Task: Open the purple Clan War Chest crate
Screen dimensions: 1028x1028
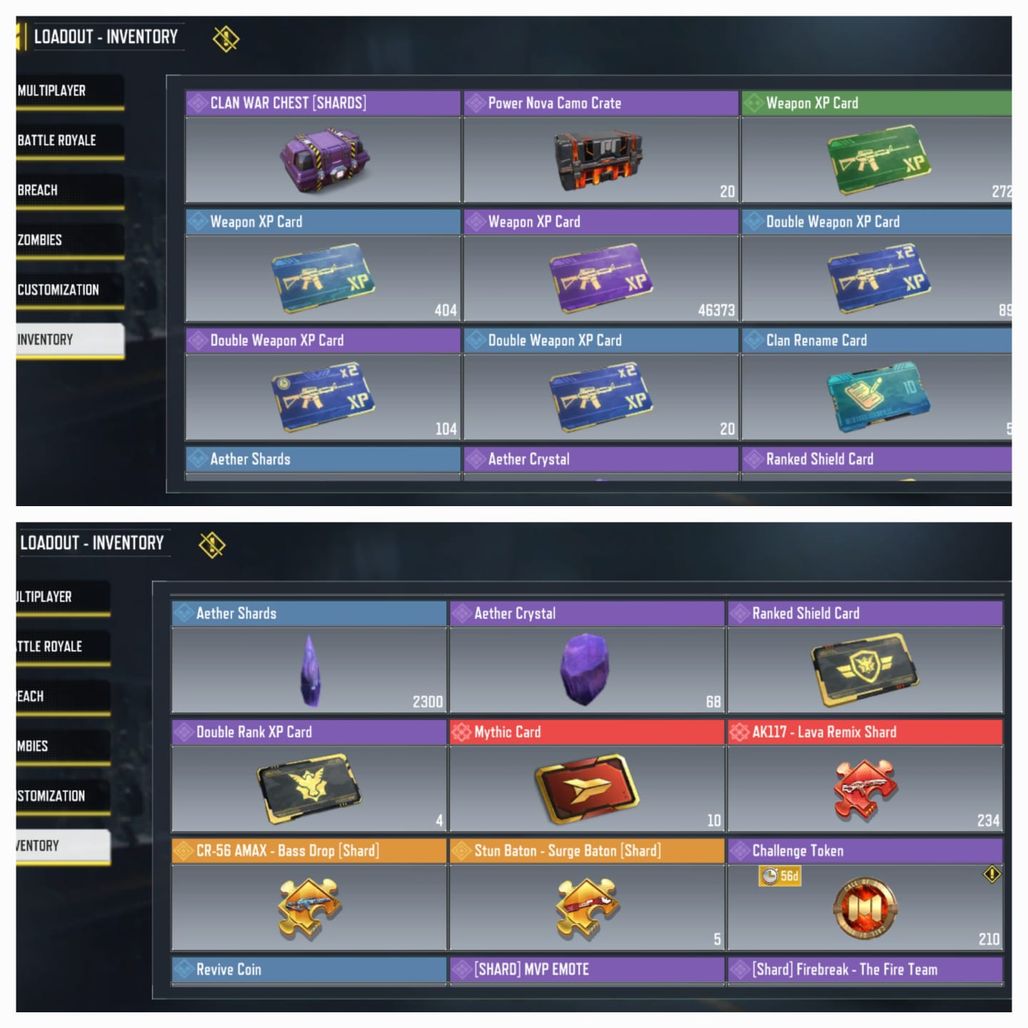Action: pos(325,160)
